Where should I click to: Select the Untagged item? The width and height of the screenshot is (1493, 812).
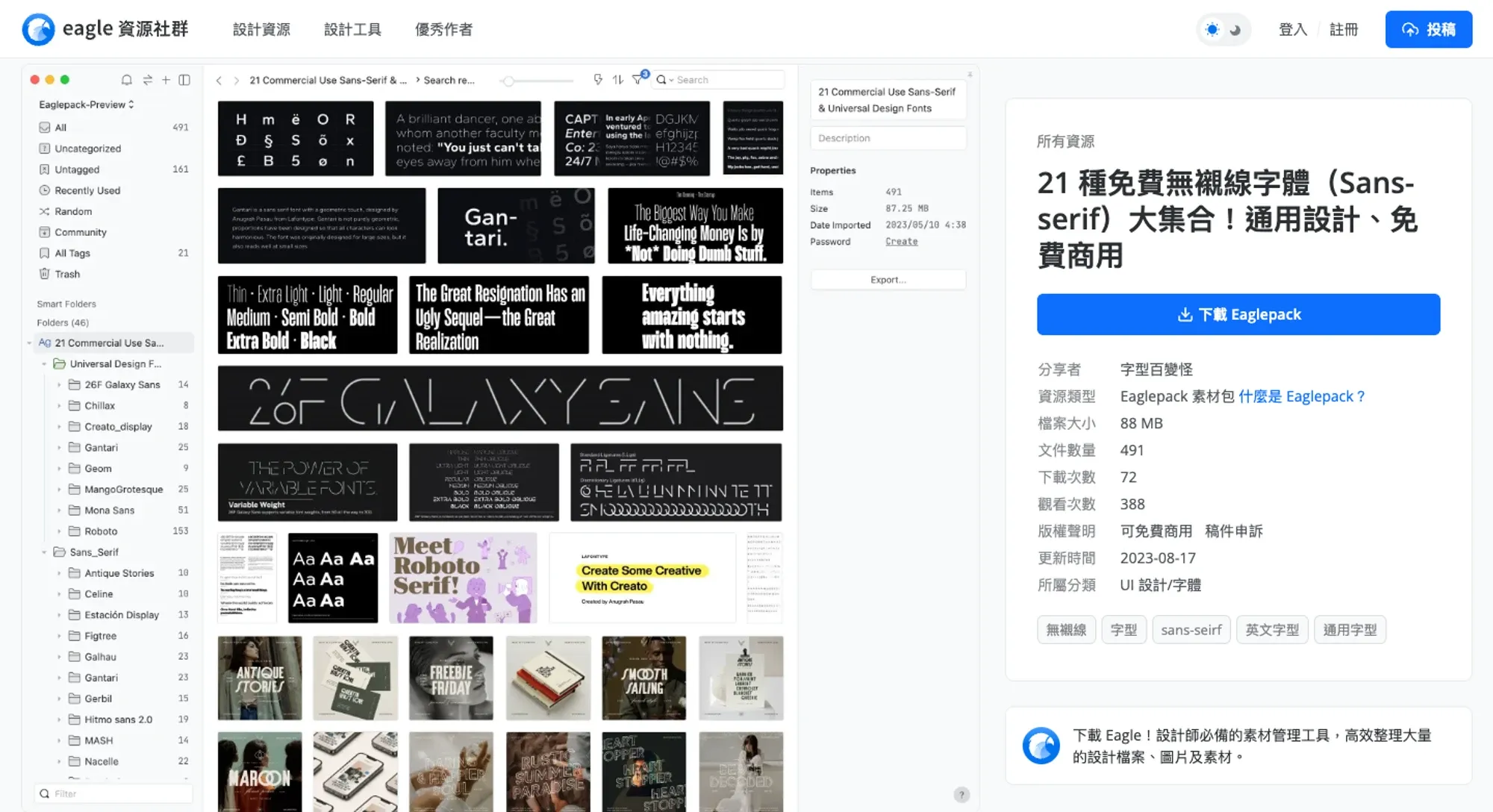tap(113, 169)
